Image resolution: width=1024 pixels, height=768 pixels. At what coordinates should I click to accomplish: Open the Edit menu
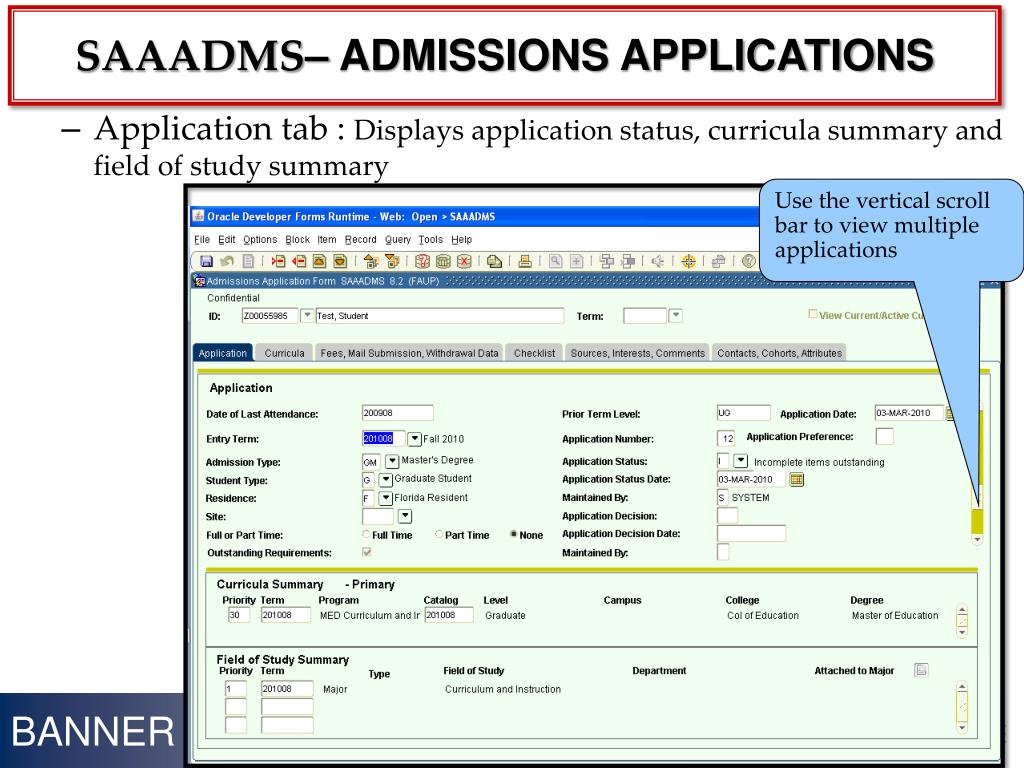[227, 240]
